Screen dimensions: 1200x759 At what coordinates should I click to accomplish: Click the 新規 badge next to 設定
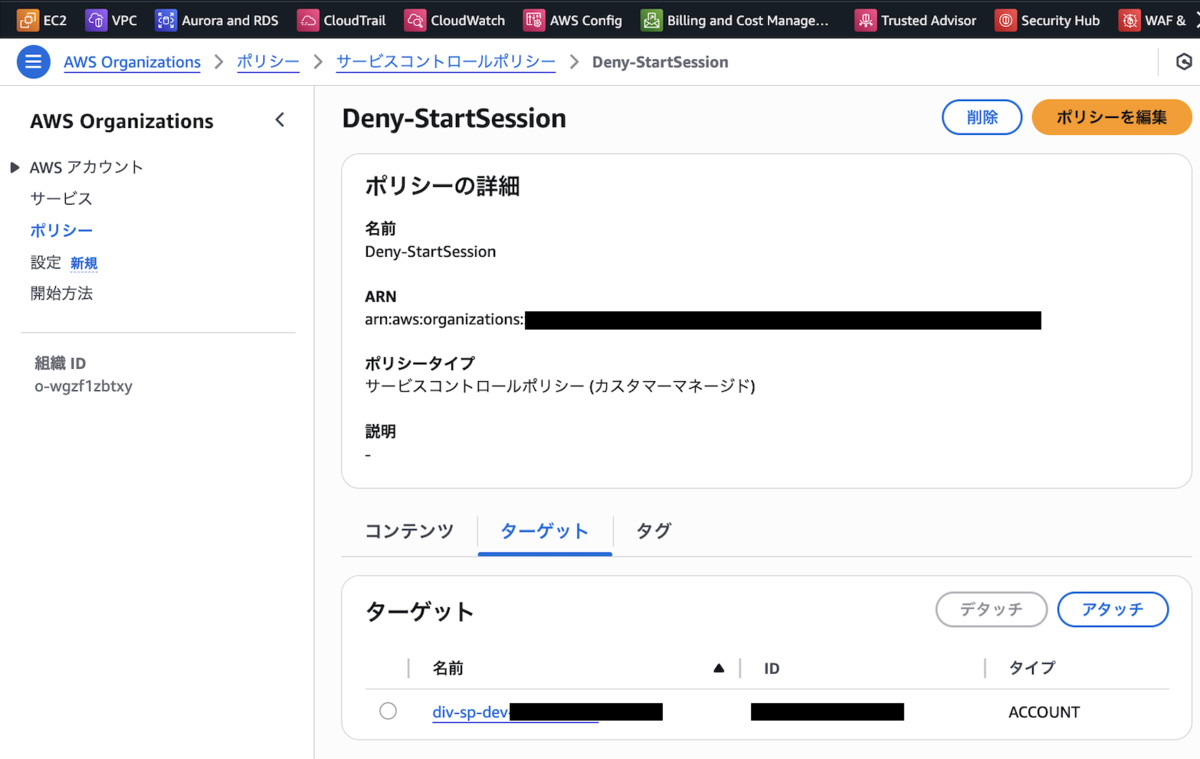pos(84,263)
